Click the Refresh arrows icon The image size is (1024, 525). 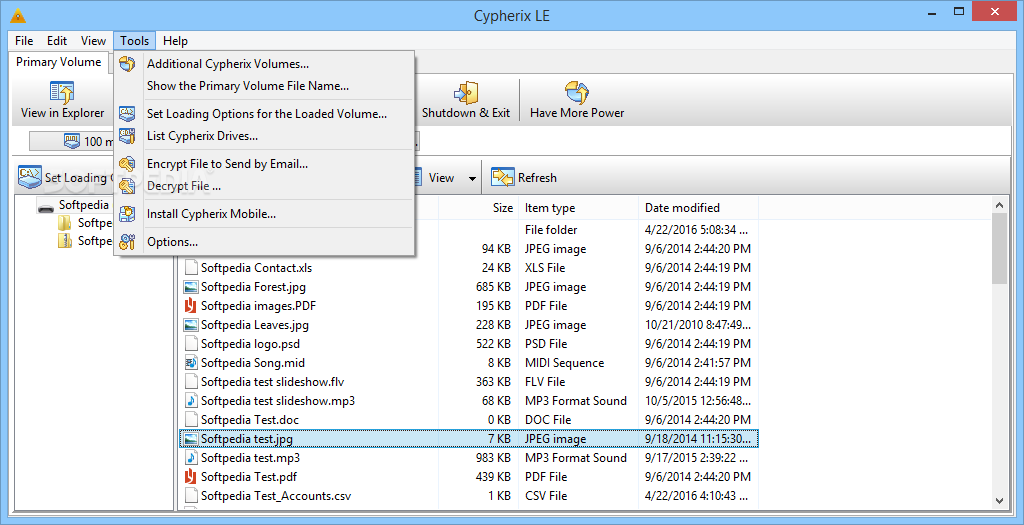point(503,178)
